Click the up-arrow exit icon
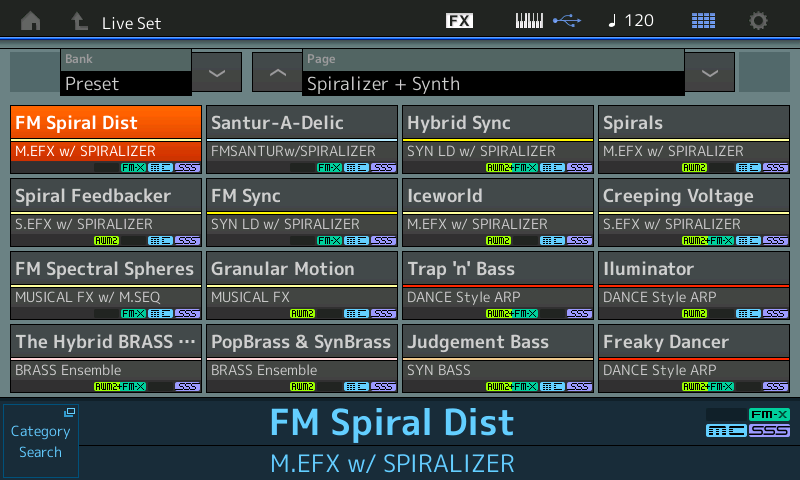The height and width of the screenshot is (480, 800). tap(79, 21)
